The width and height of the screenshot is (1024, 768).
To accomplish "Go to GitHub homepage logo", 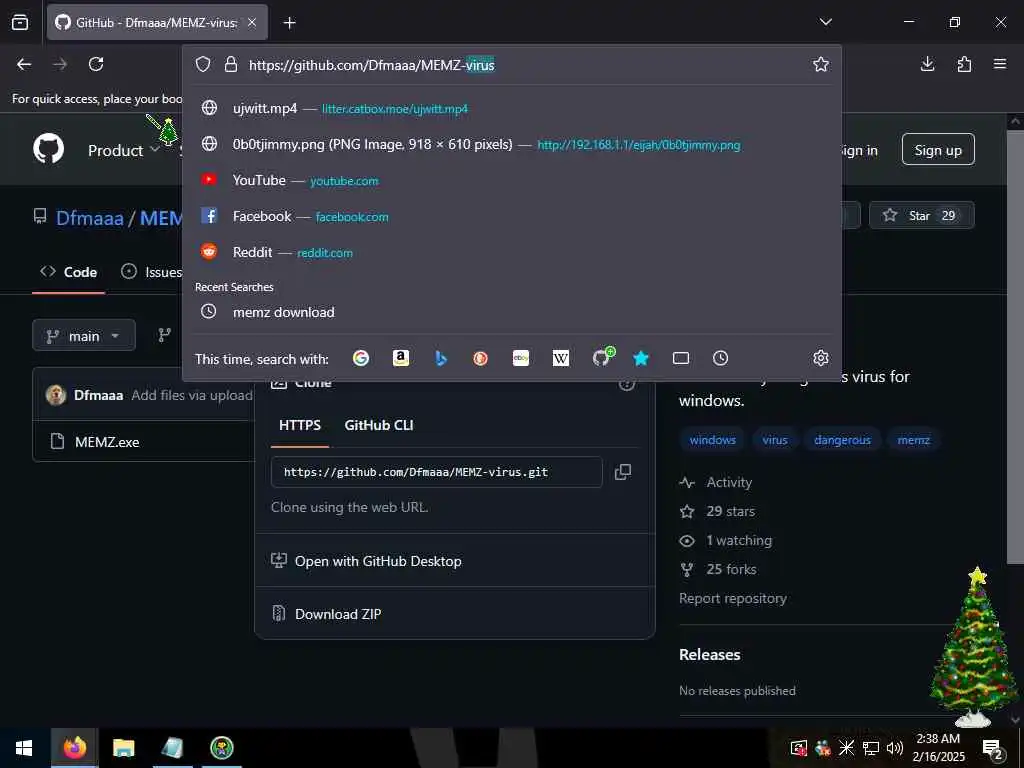I will pos(49,149).
